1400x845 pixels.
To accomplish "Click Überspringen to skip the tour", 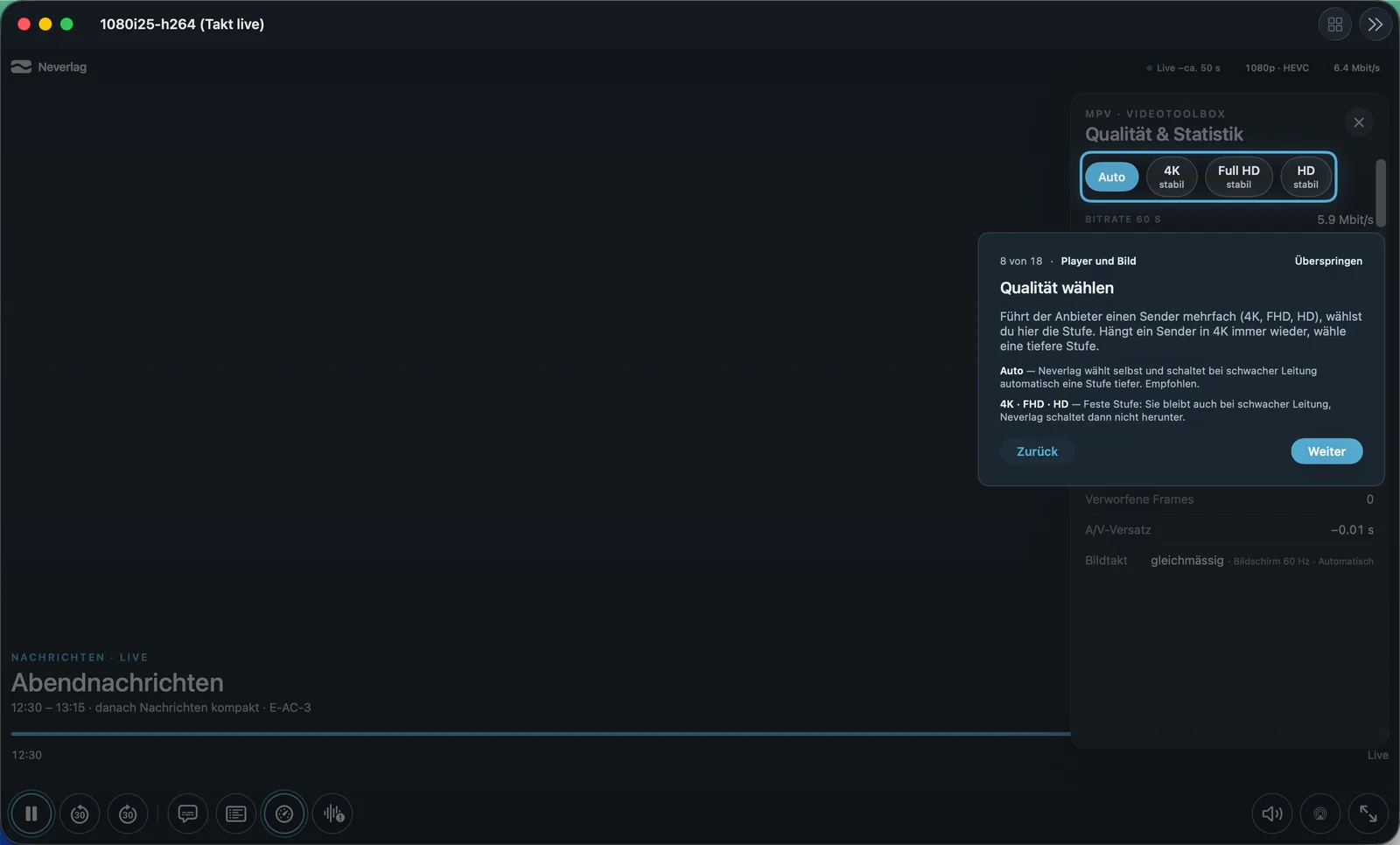I will (1328, 261).
